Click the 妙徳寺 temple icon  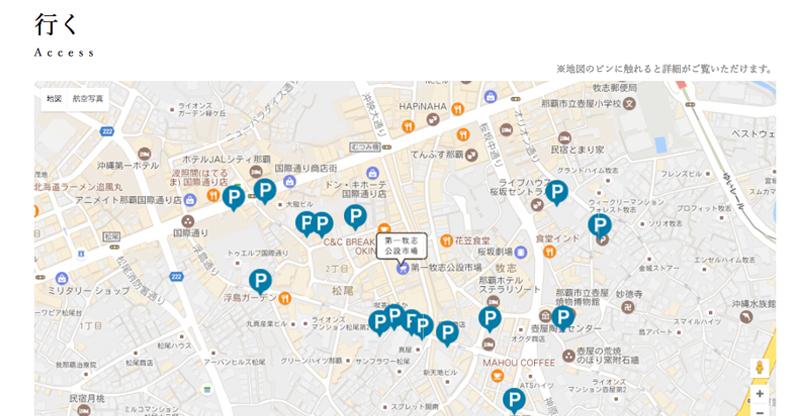pos(627,307)
